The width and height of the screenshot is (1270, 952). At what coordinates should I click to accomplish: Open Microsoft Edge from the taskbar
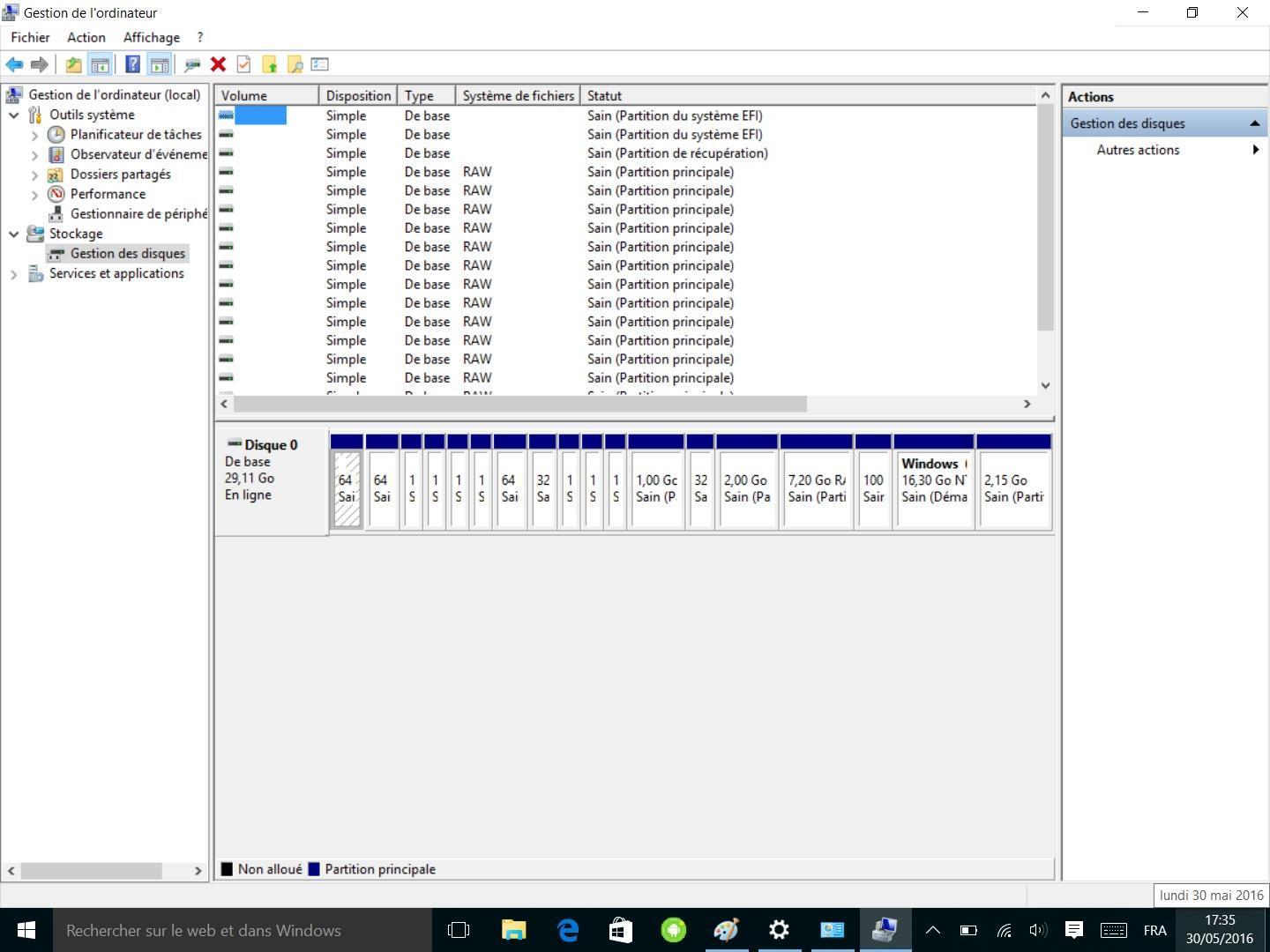tap(568, 930)
